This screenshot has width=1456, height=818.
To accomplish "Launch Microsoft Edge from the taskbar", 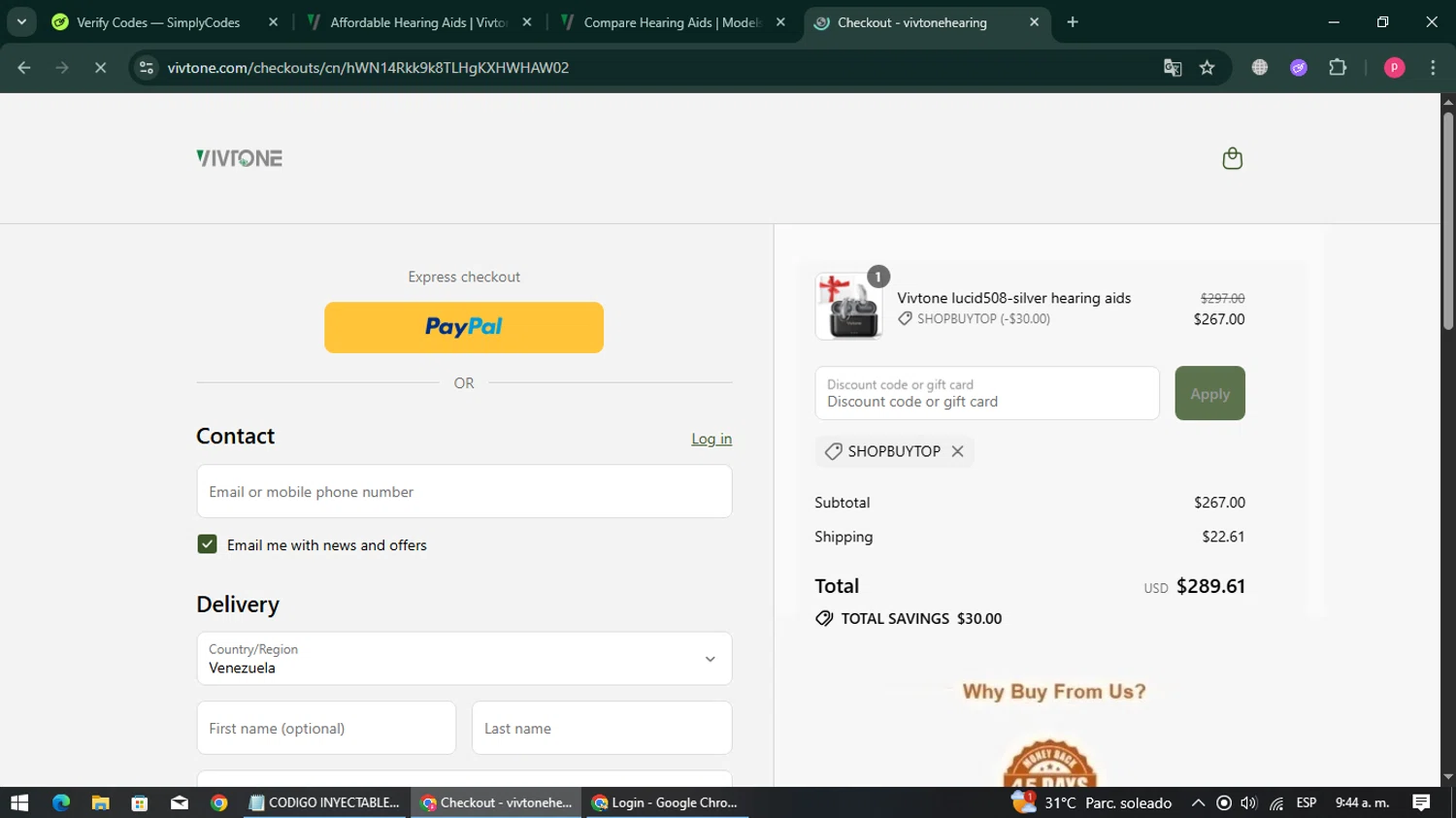I will click(61, 802).
